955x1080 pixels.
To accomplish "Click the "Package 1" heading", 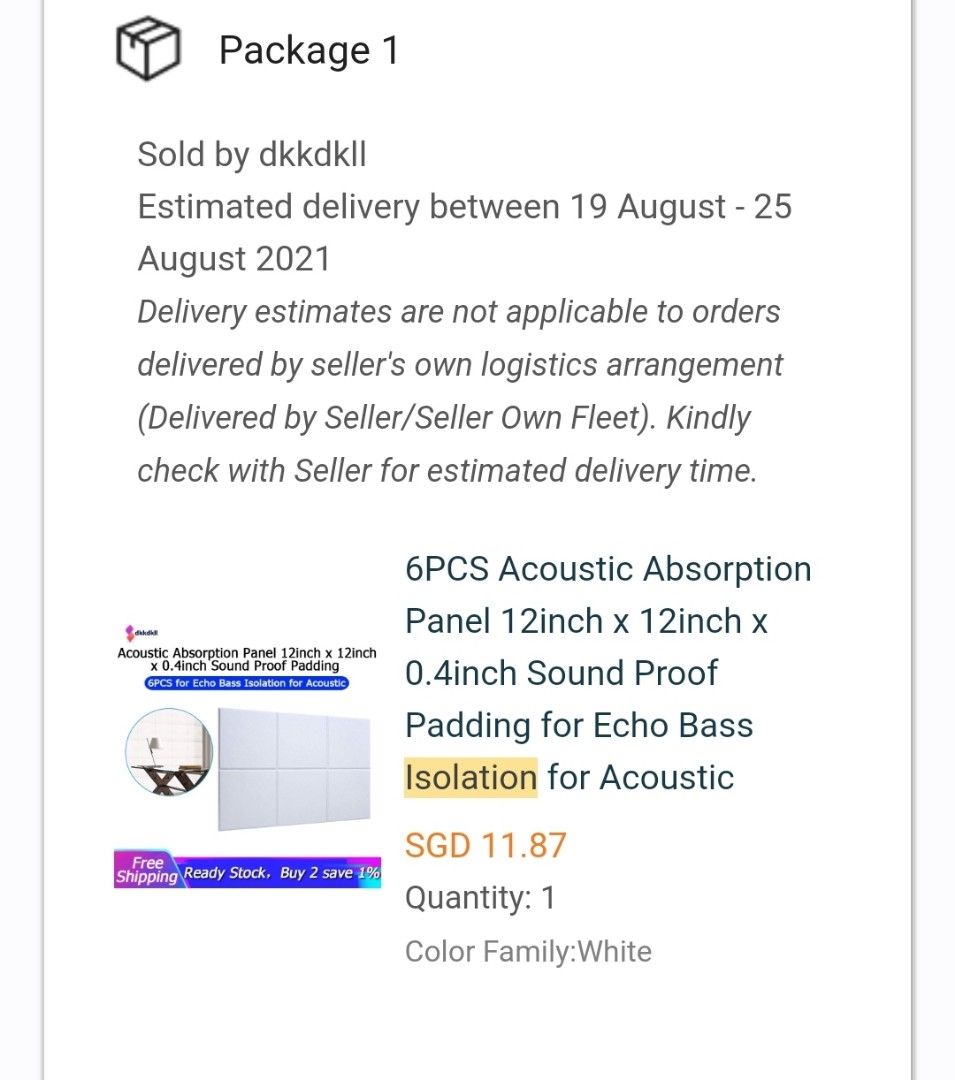I will click(309, 50).
